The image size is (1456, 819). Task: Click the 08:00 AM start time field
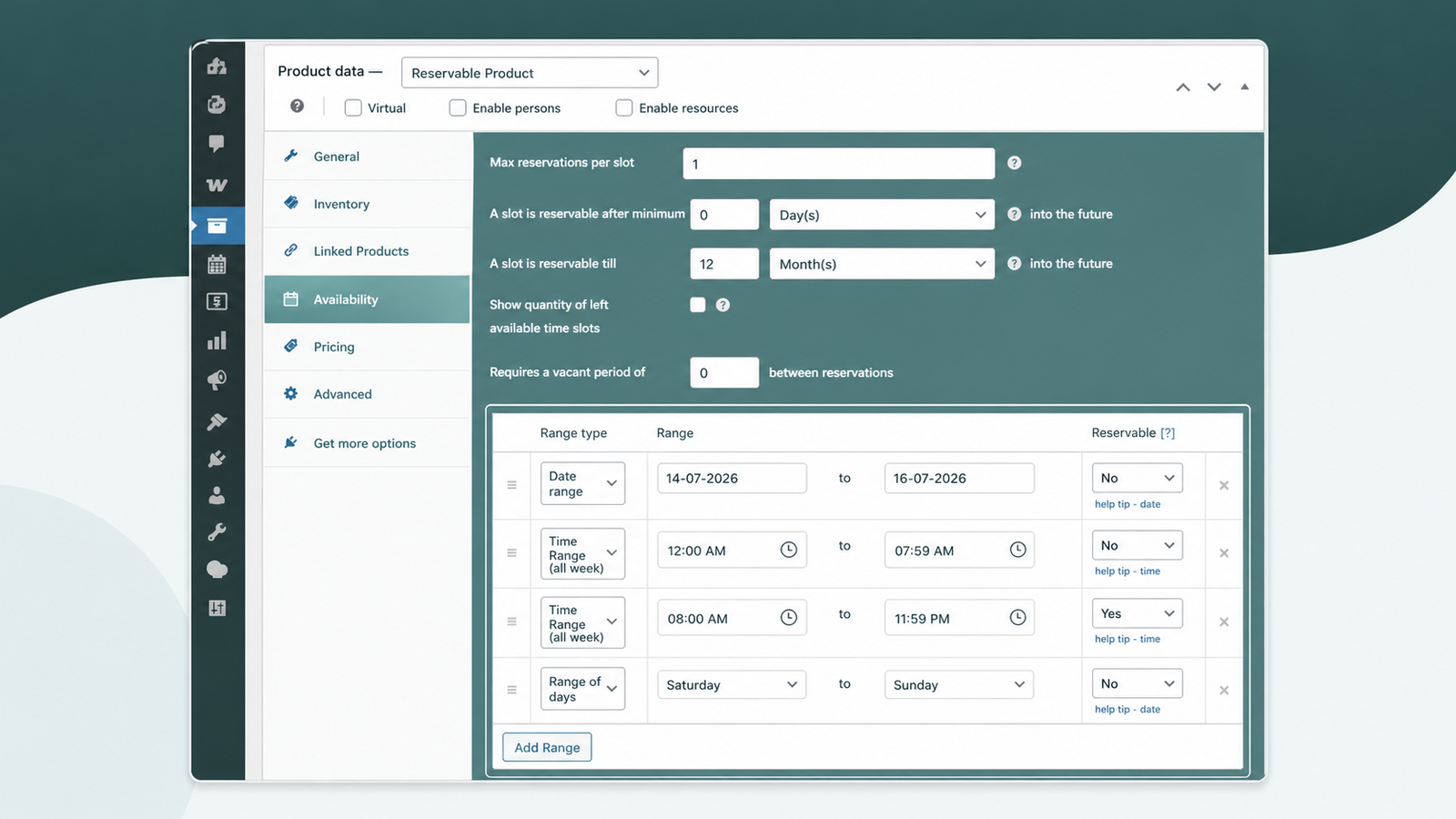732,618
